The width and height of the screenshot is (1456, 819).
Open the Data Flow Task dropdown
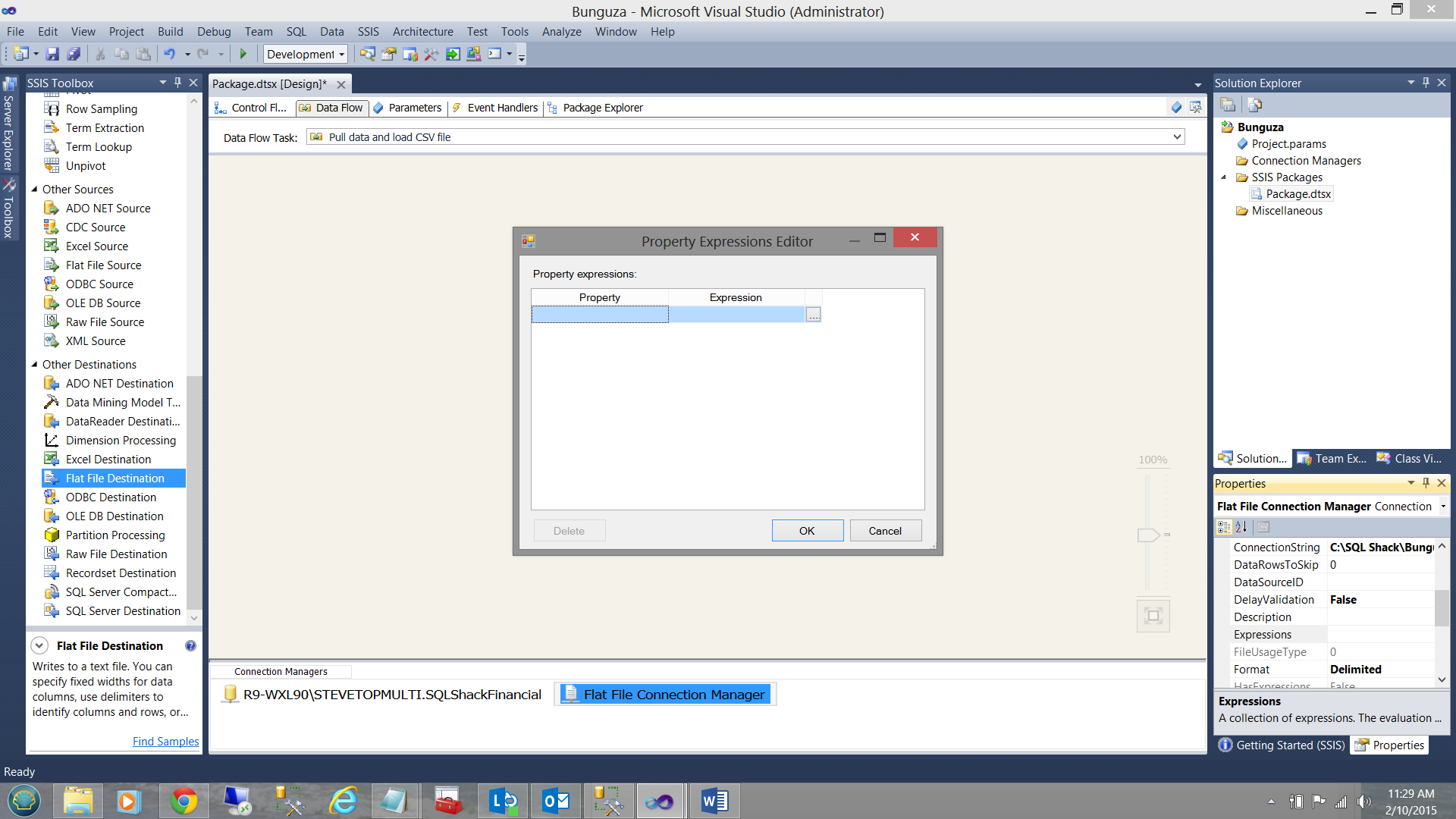coord(1177,137)
